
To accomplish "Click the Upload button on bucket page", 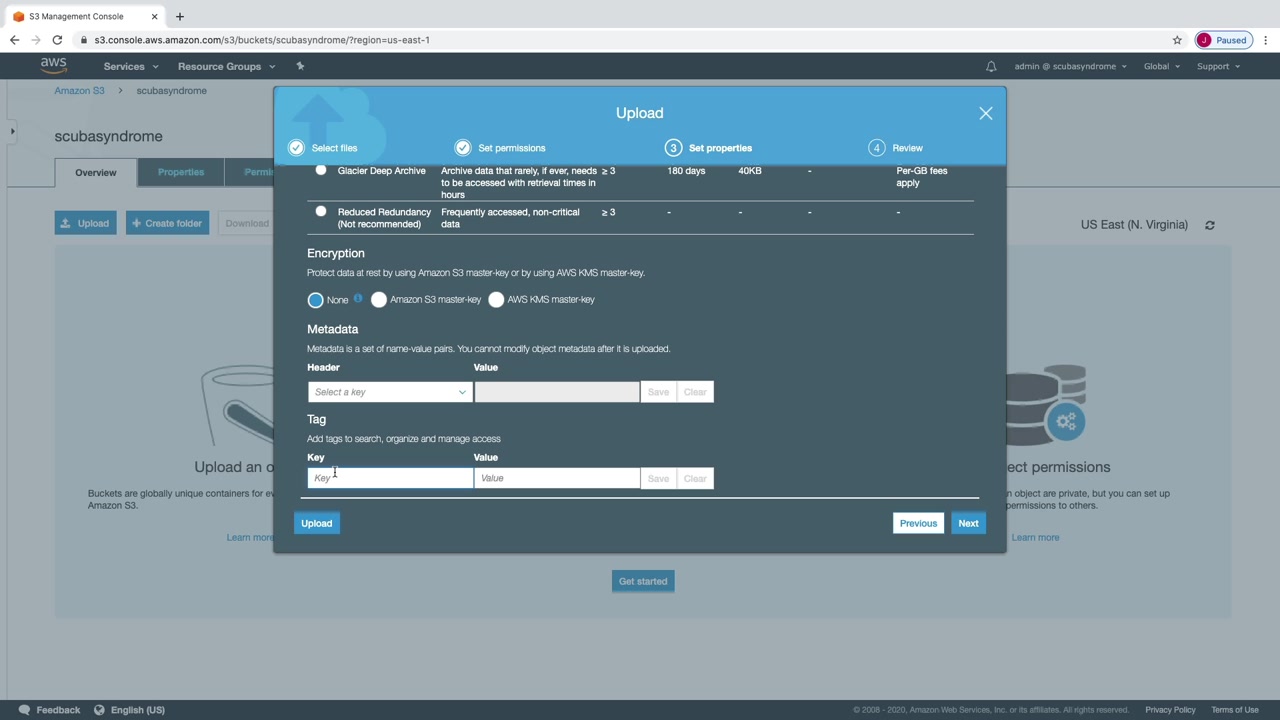I will 86,223.
